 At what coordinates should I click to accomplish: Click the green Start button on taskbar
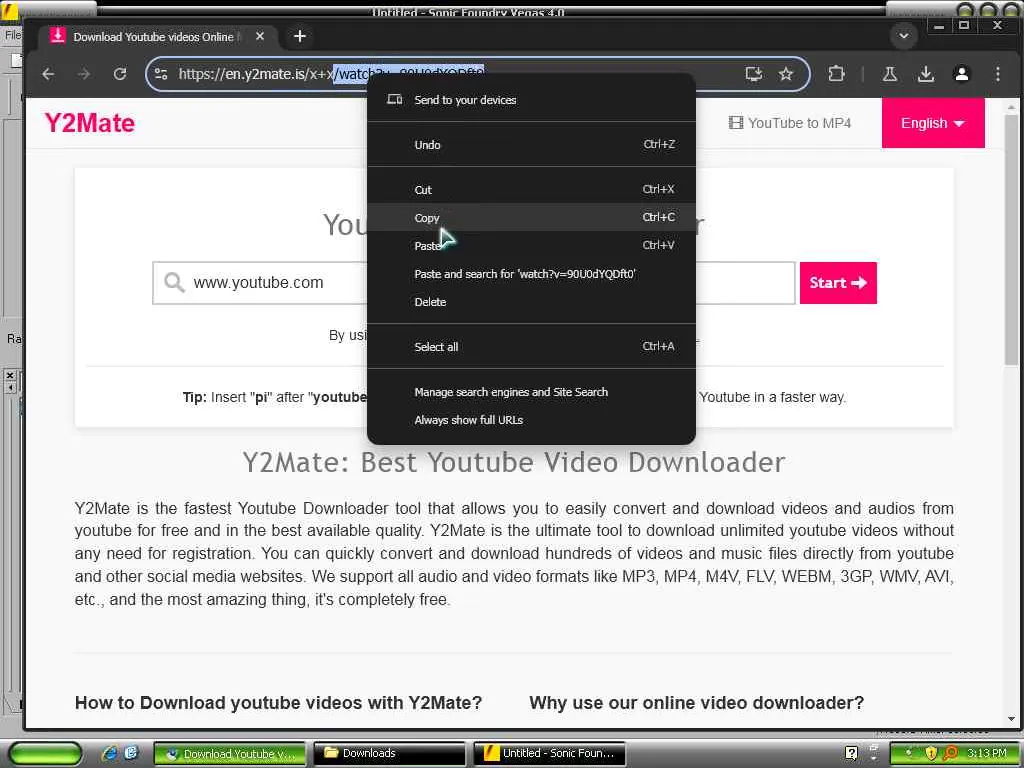pos(45,753)
